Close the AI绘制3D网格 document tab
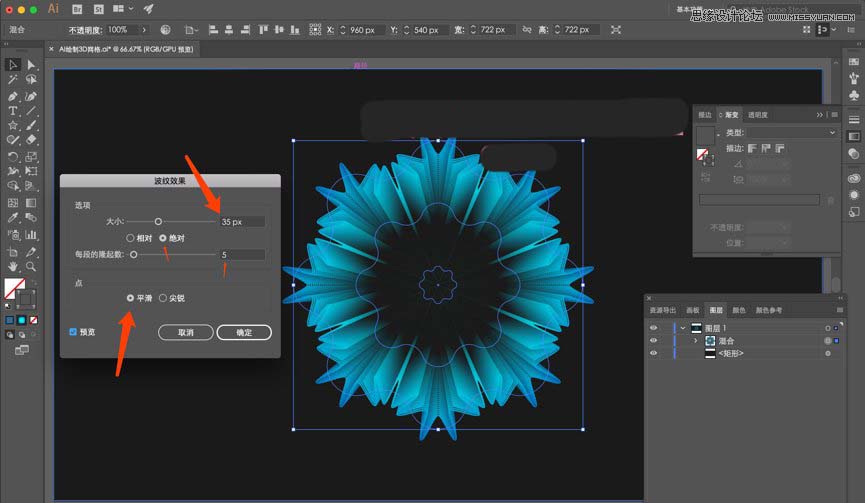This screenshot has width=865, height=503. coord(51,49)
